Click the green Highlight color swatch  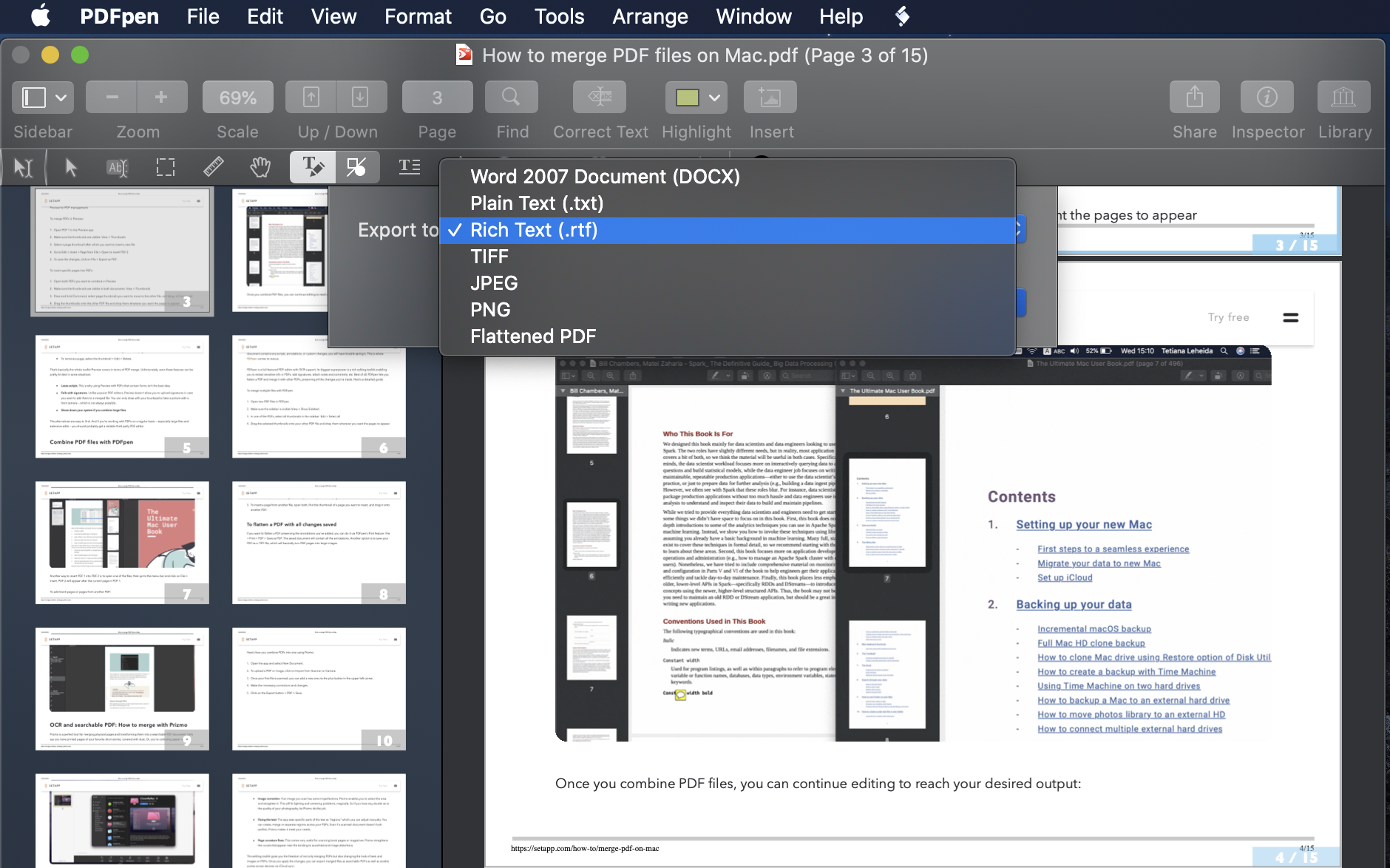[x=687, y=98]
